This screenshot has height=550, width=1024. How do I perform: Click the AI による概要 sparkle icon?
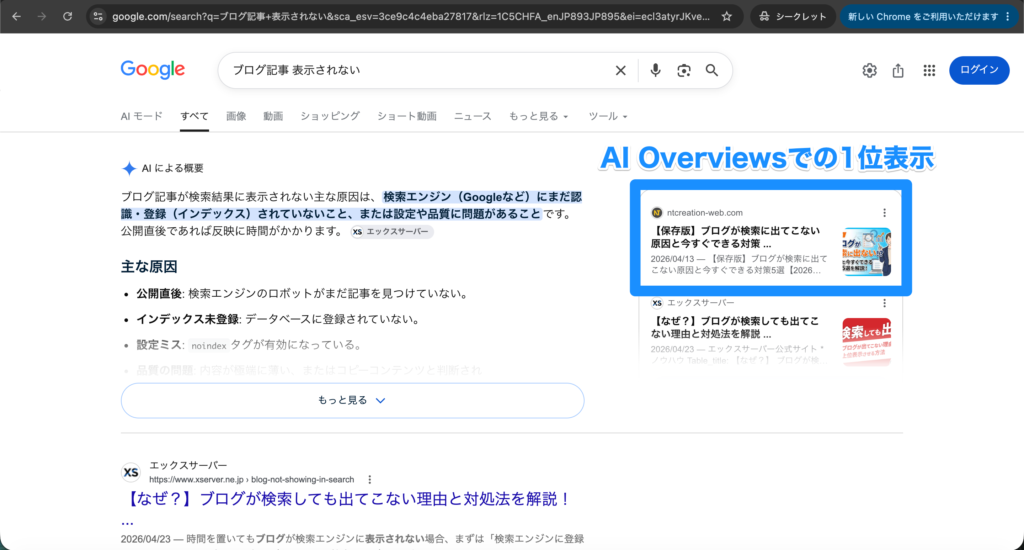129,169
